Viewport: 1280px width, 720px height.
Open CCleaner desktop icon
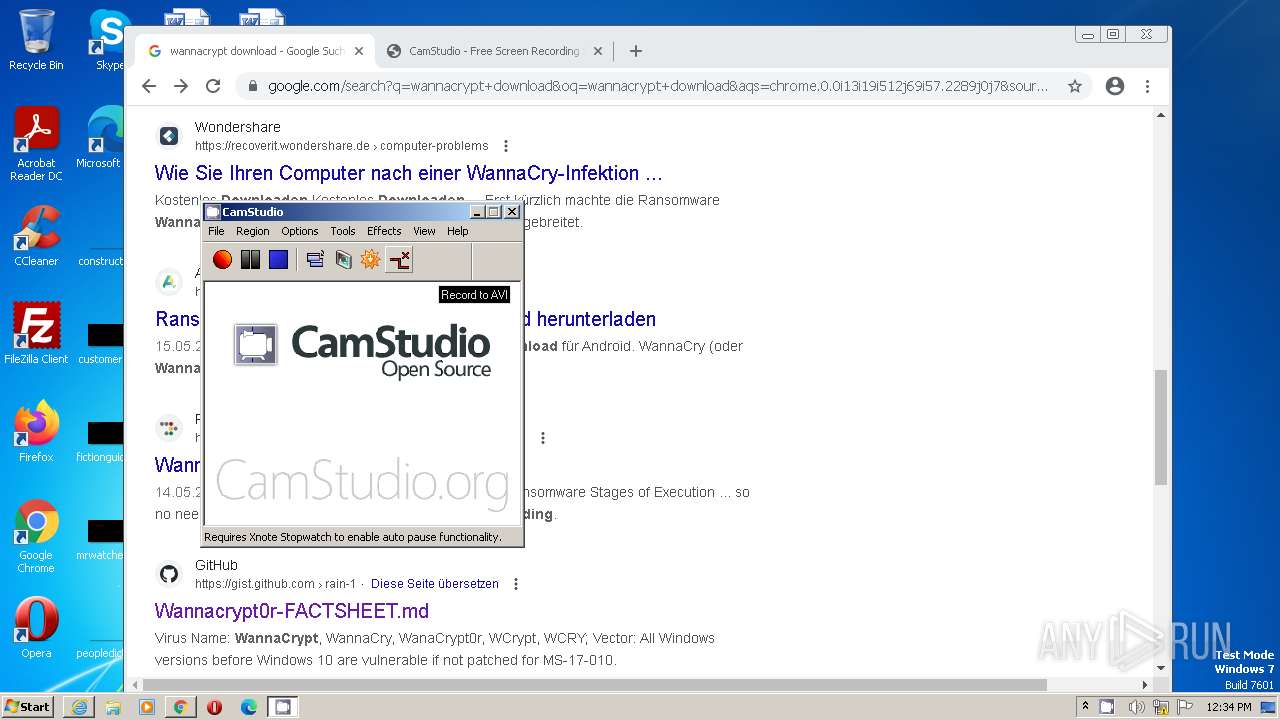(x=36, y=236)
